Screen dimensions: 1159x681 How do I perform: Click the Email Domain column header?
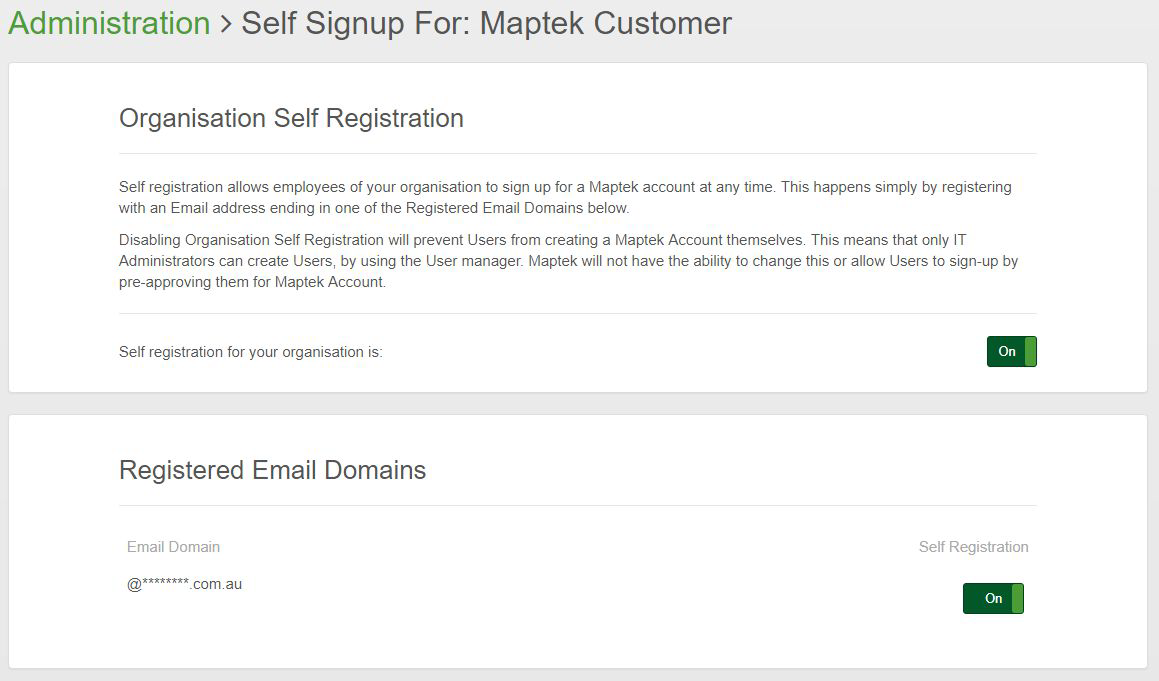point(173,547)
